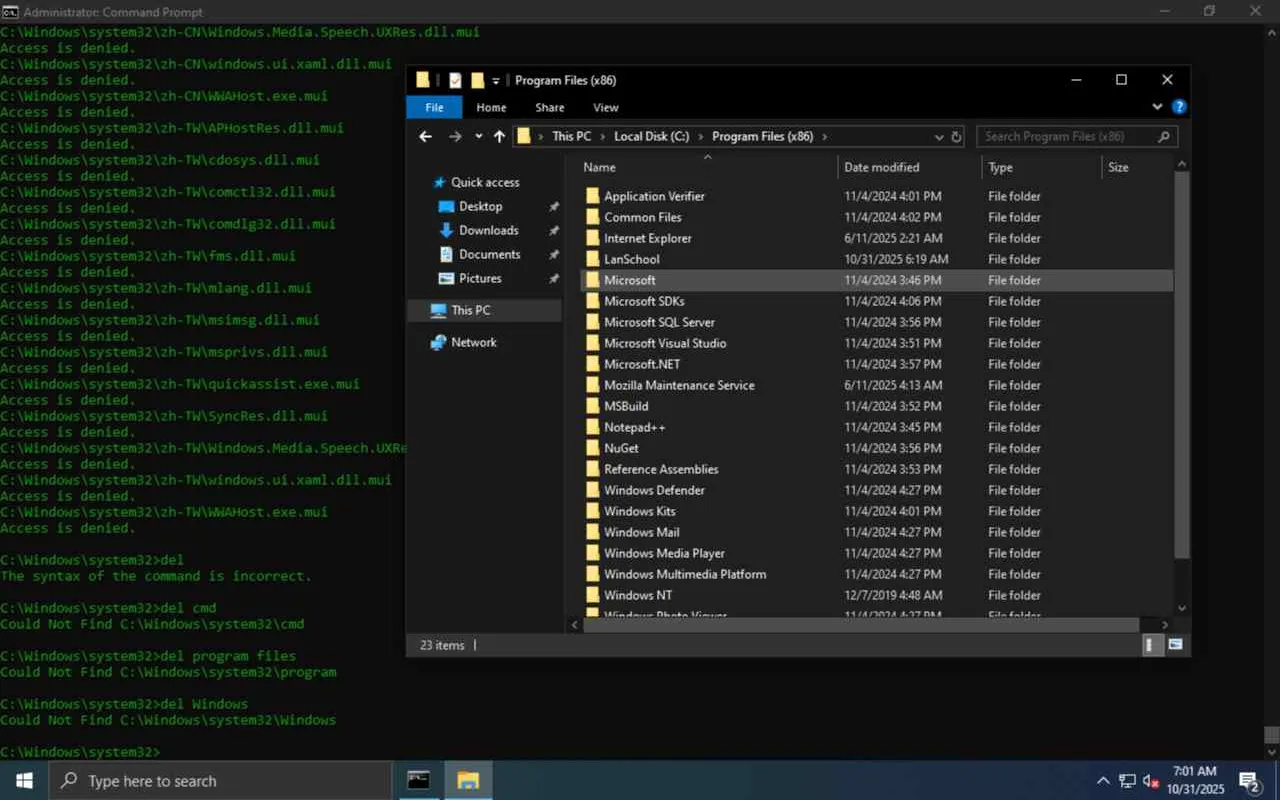
Task: Go up one level with the Up arrow
Action: click(x=499, y=137)
